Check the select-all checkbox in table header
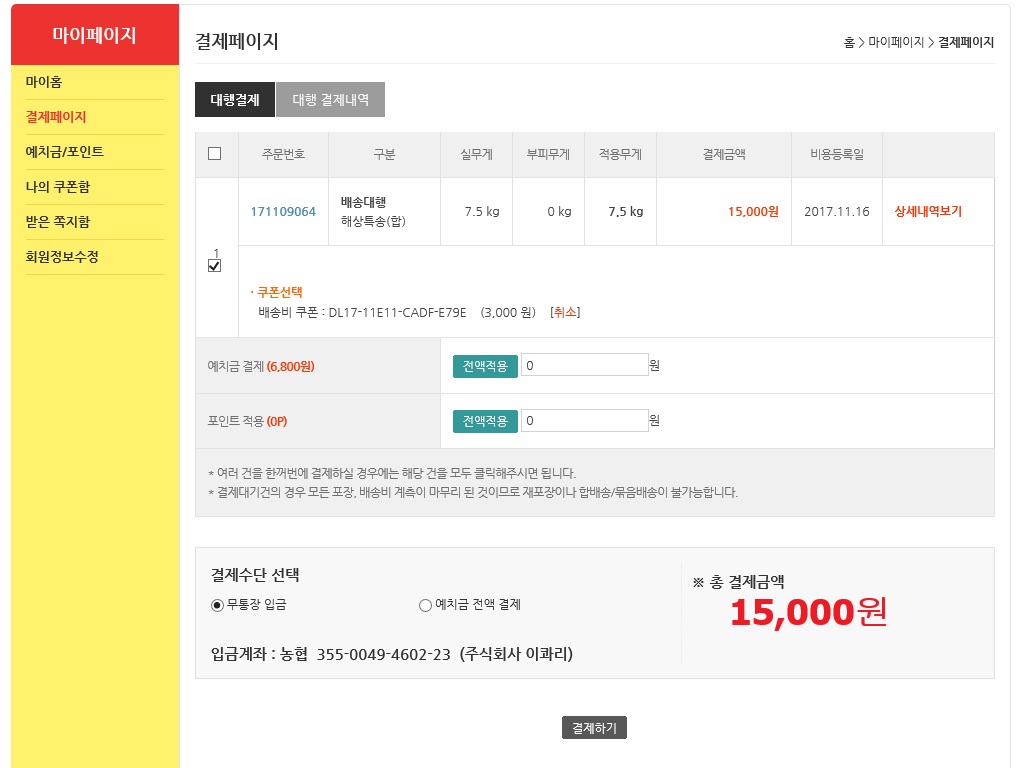 tap(215, 153)
